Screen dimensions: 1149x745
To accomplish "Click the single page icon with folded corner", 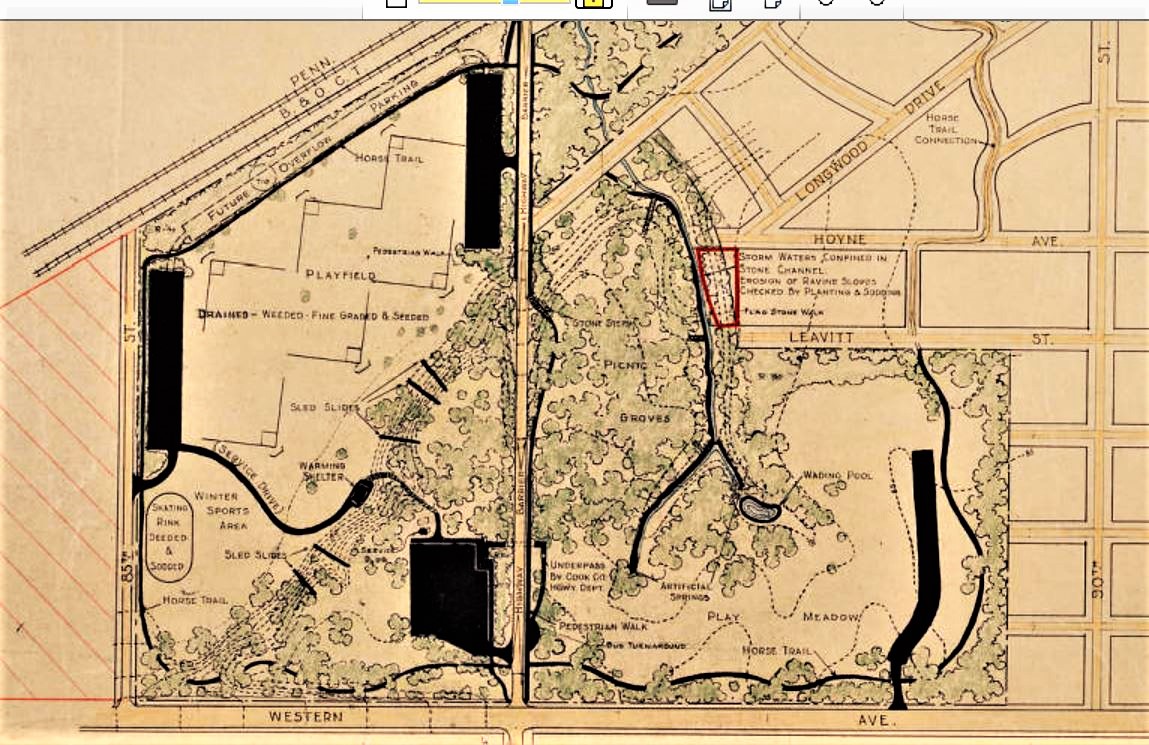I will 772,3.
